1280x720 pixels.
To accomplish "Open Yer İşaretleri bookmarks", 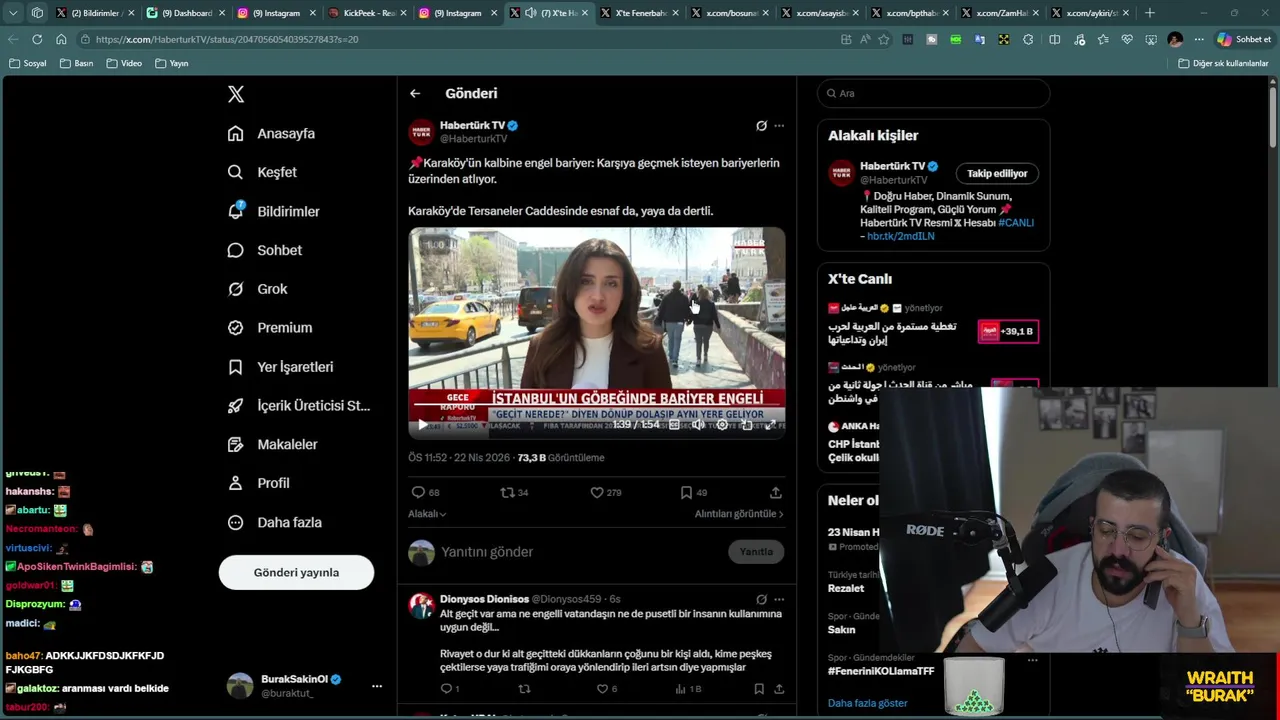I will pyautogui.click(x=281, y=367).
